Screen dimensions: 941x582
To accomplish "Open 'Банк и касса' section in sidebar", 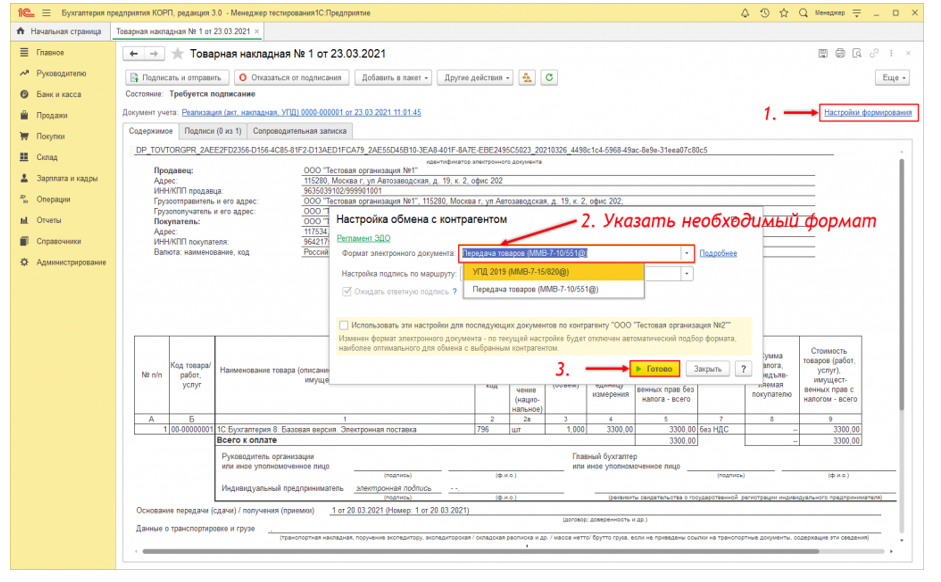I will (58, 94).
